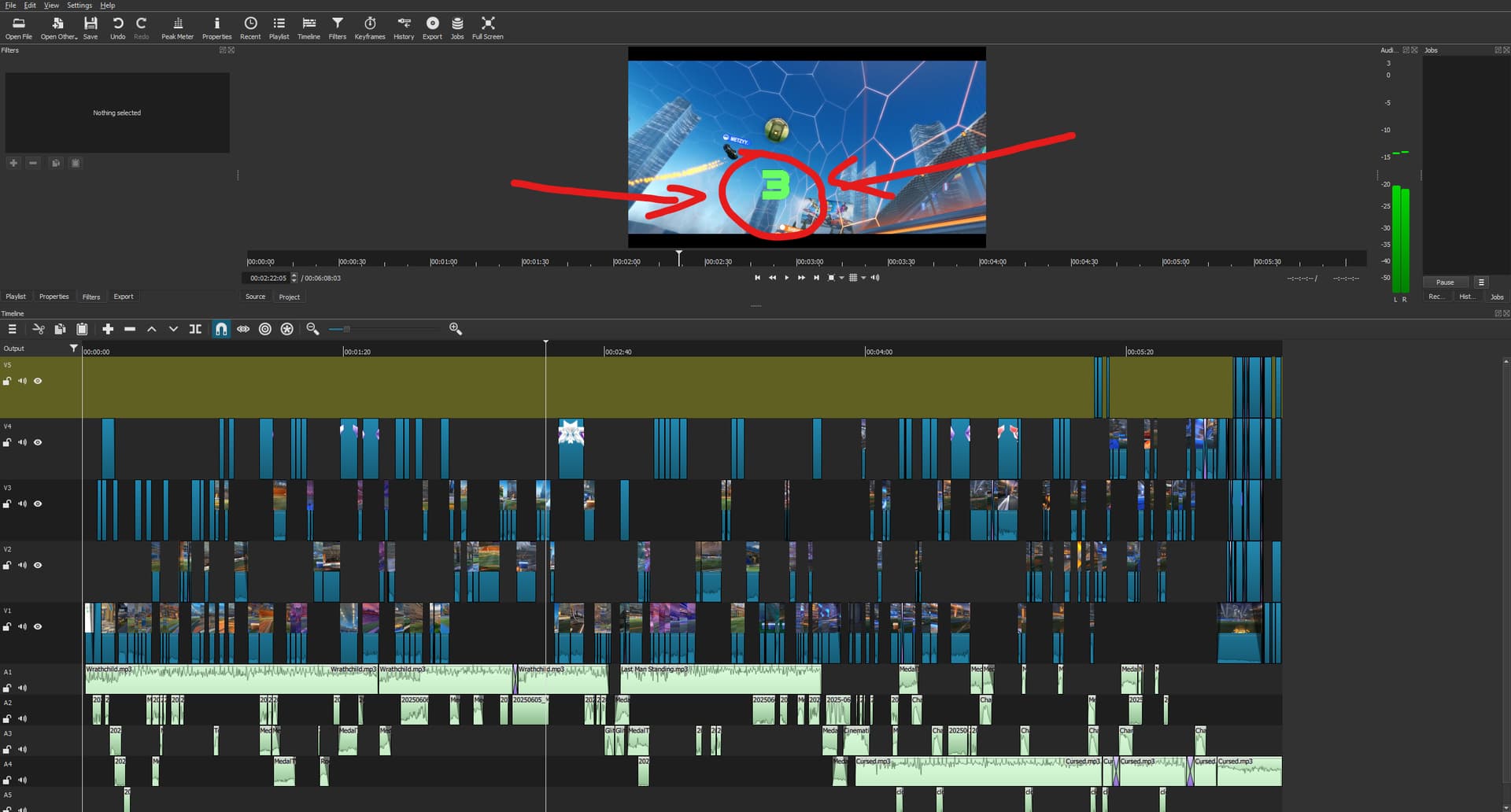Open the Output track filter funnel

pos(73,348)
